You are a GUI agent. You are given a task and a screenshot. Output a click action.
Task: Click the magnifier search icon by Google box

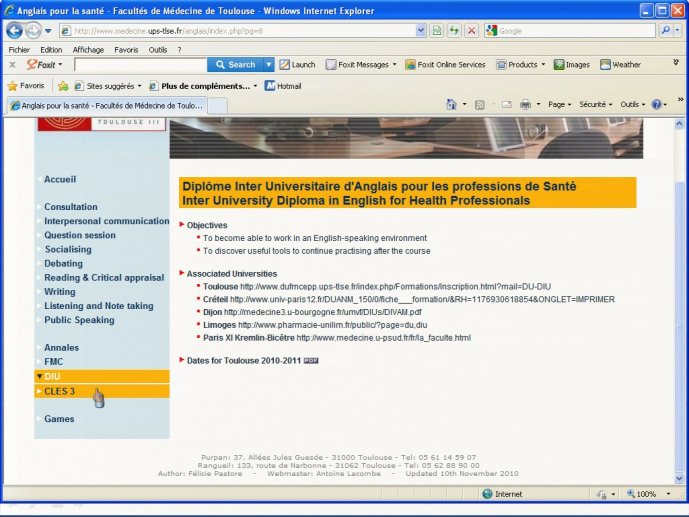point(665,30)
